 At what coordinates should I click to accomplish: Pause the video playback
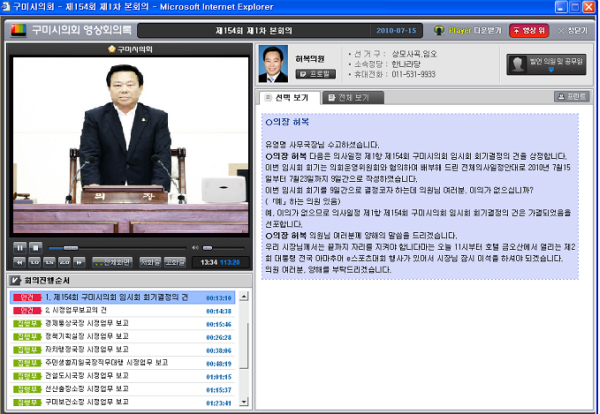point(20,246)
